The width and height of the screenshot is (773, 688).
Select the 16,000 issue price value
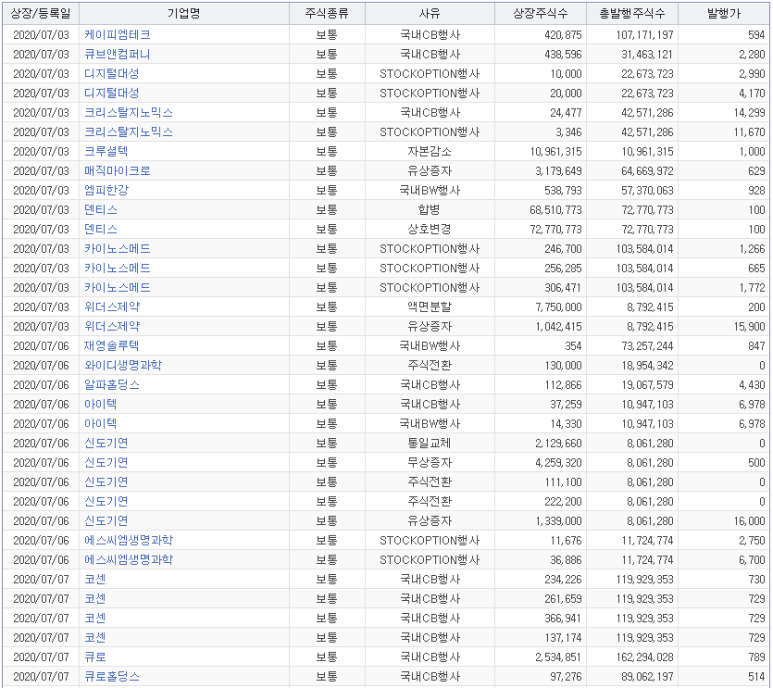click(x=749, y=521)
